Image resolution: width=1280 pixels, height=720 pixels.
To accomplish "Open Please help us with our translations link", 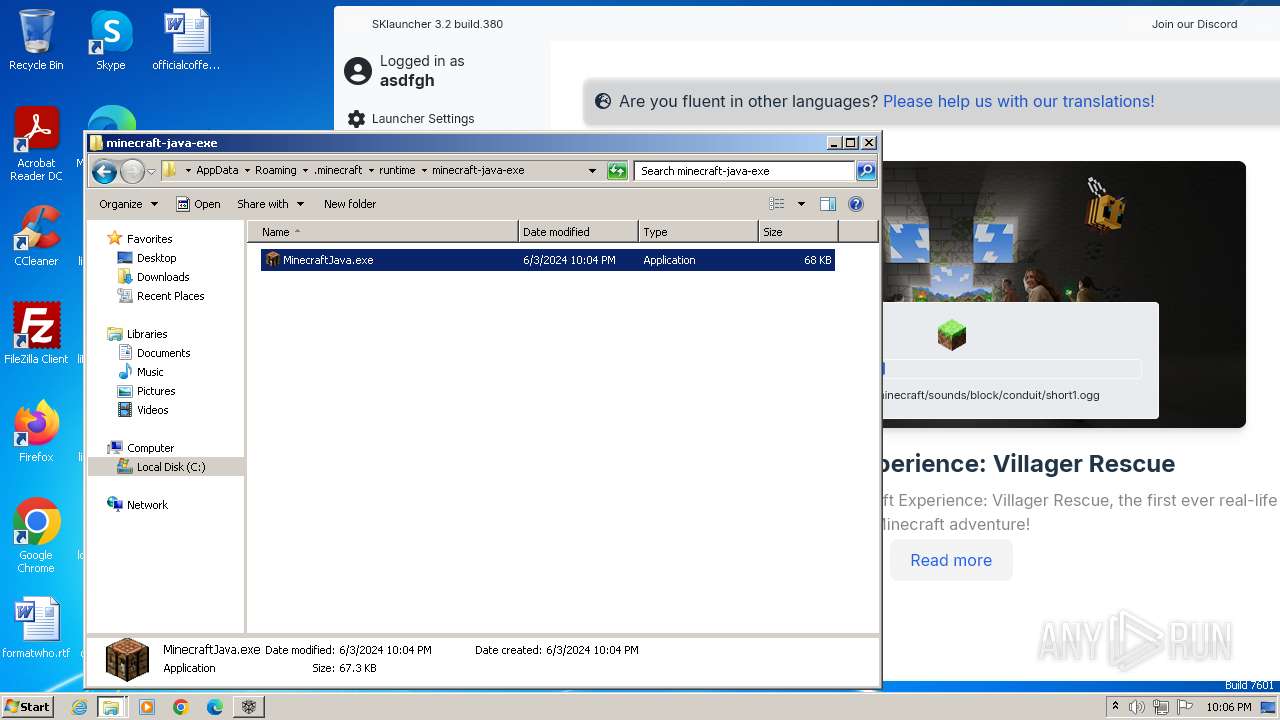I will 1018,101.
